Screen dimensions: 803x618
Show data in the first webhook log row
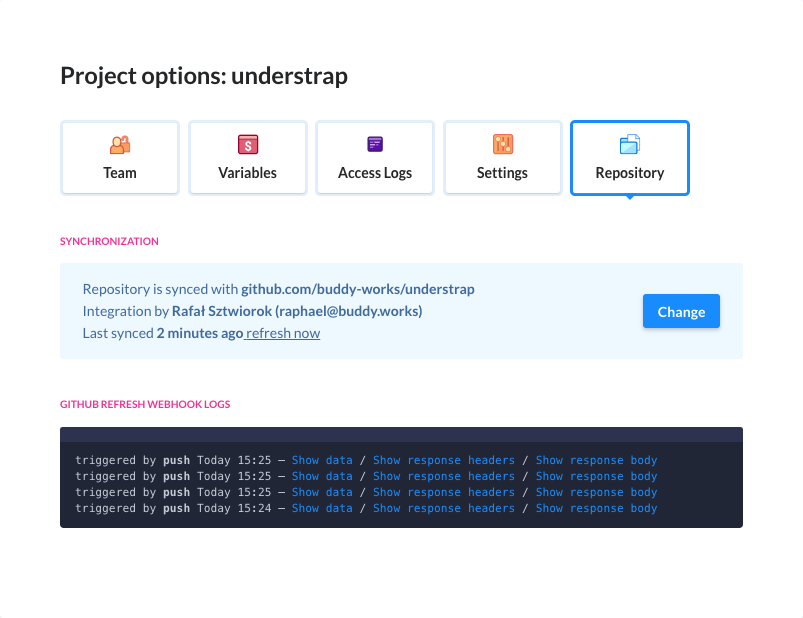pos(322,460)
